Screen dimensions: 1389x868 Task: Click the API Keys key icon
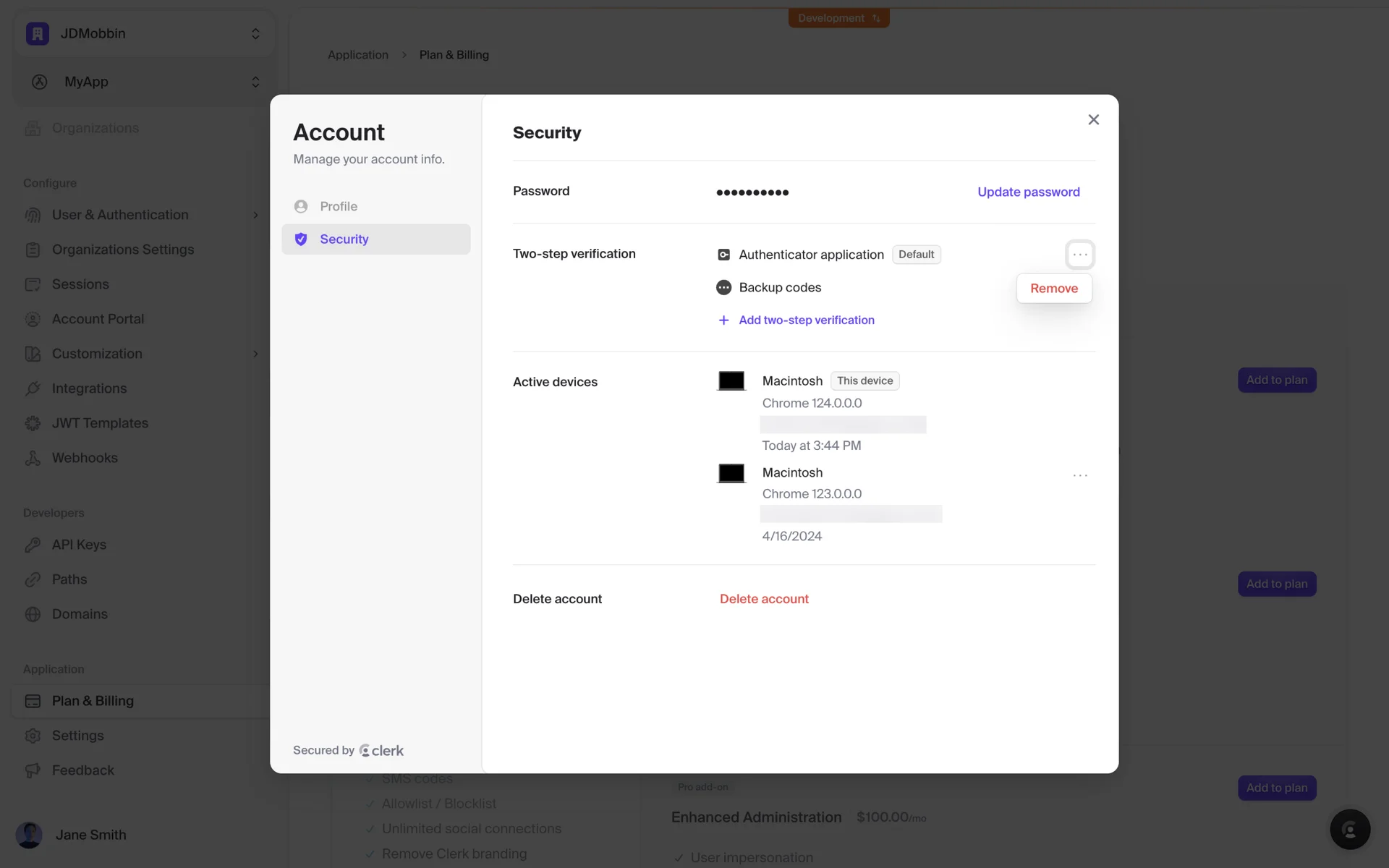[33, 545]
